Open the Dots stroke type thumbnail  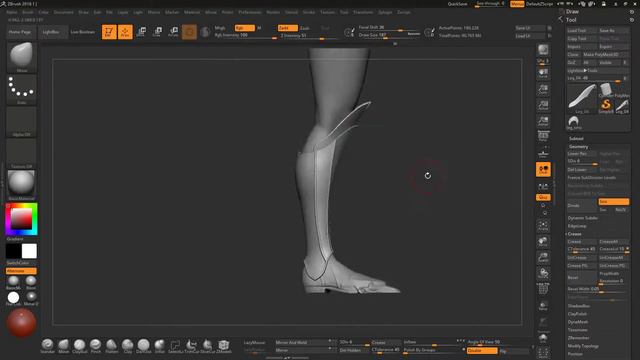click(x=21, y=89)
